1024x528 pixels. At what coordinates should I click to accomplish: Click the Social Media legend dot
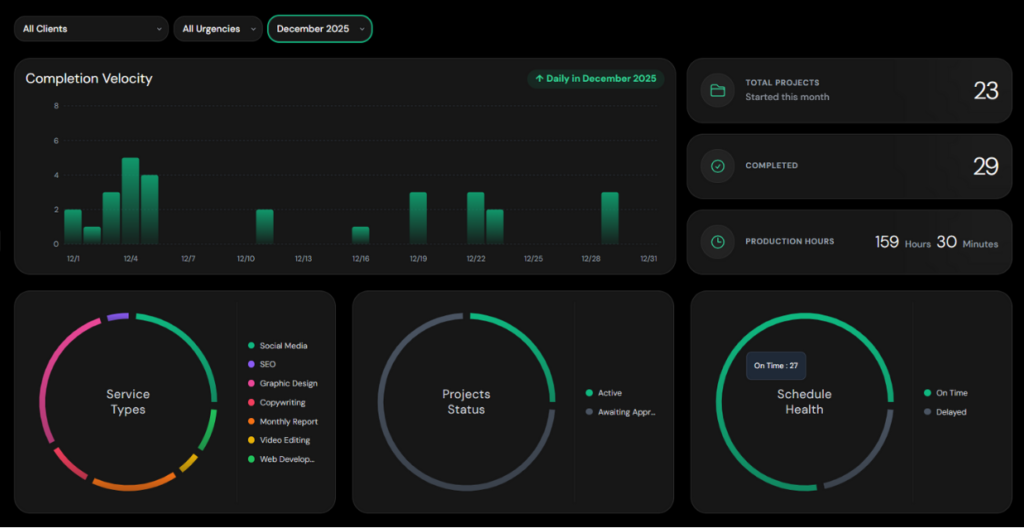click(x=251, y=346)
